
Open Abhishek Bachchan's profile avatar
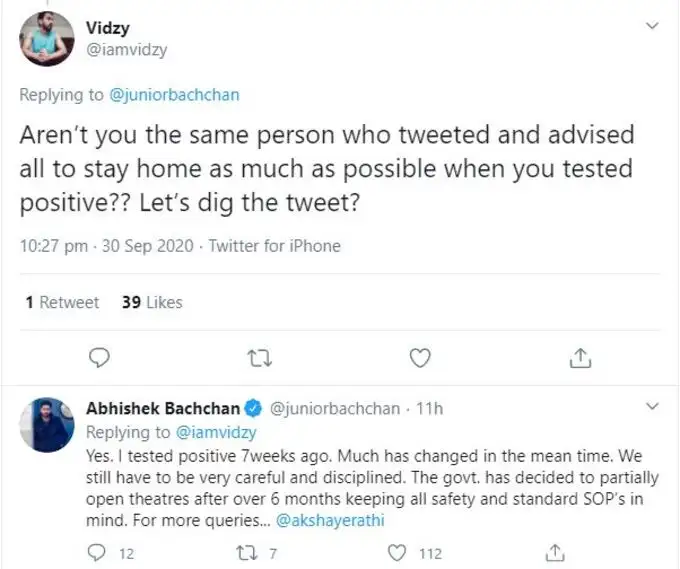(47, 425)
